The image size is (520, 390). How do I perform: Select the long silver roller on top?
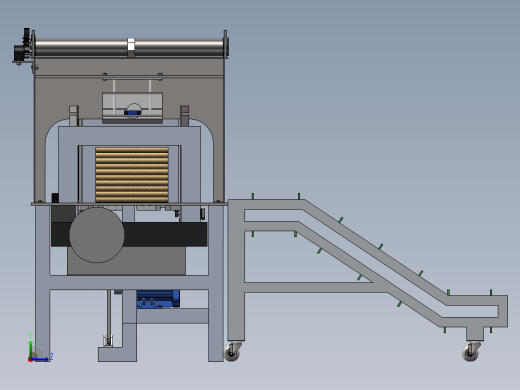129,48
